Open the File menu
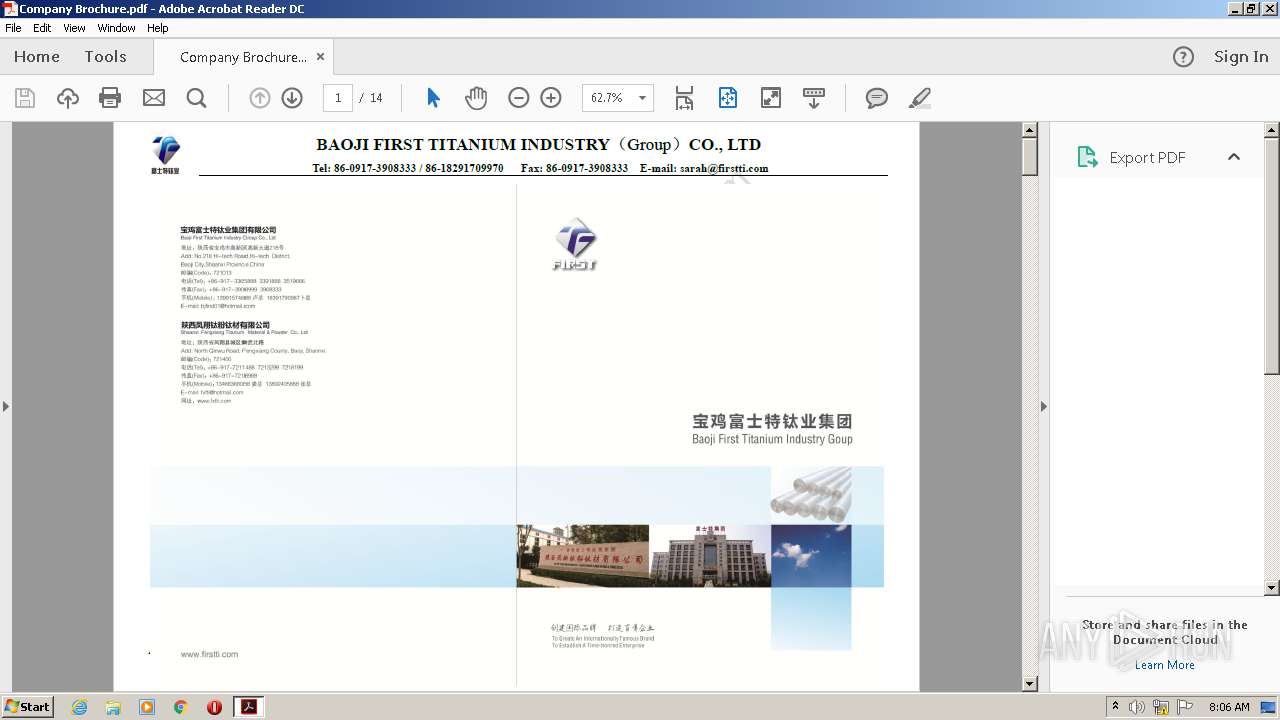 [x=13, y=28]
